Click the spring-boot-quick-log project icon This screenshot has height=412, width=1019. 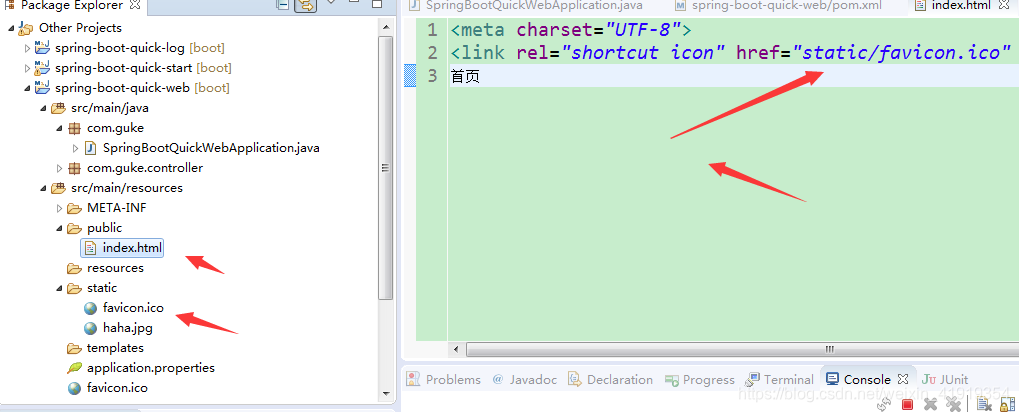click(42, 48)
